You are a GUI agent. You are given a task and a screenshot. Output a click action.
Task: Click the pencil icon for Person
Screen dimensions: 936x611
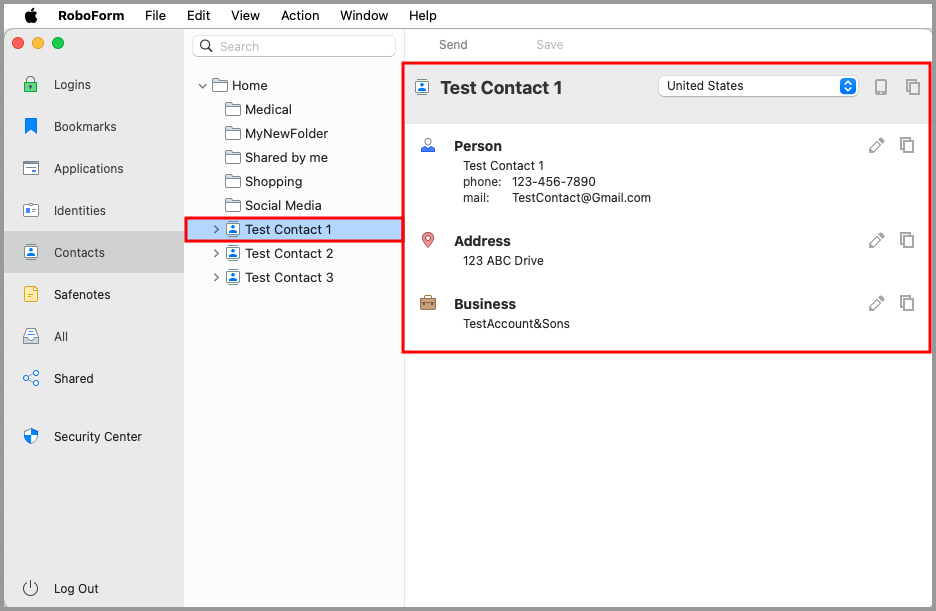tap(876, 146)
